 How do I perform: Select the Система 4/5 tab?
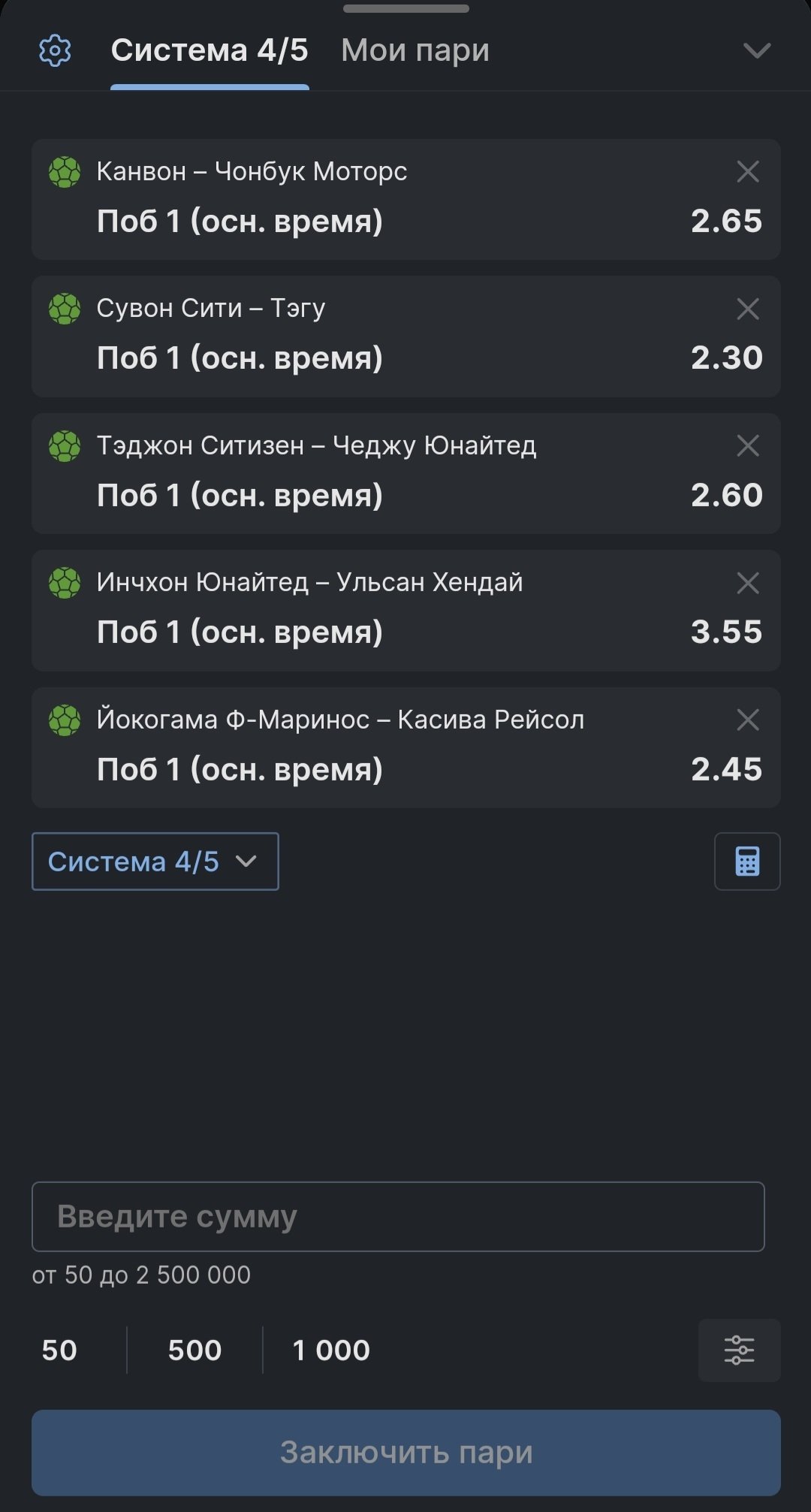tap(210, 51)
